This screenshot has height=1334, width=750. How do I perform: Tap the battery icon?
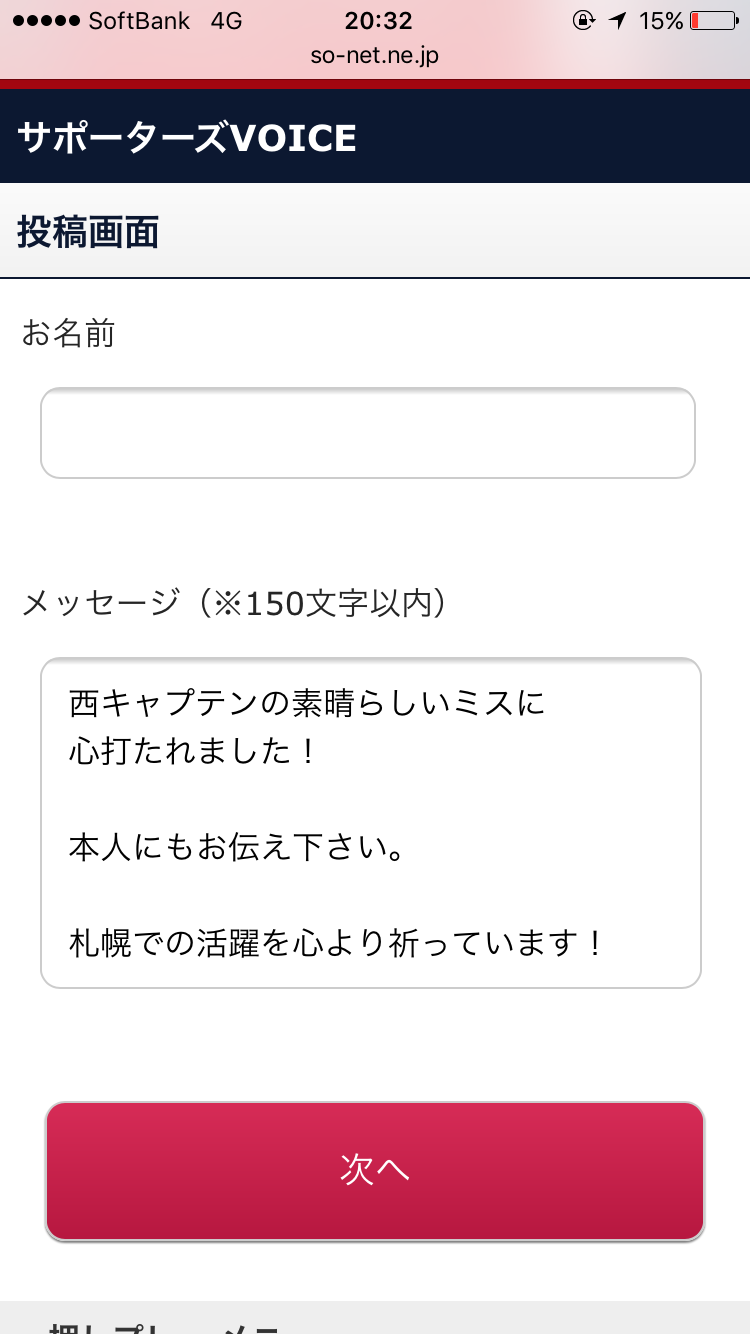pos(711,21)
